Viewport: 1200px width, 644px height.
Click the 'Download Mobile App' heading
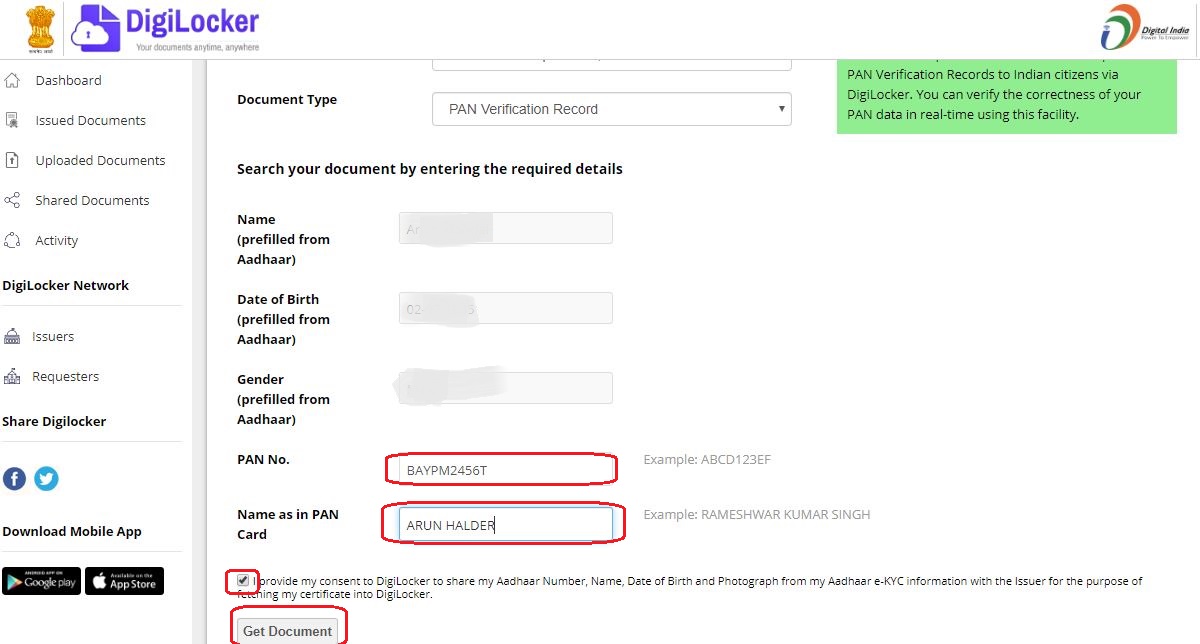tap(72, 531)
